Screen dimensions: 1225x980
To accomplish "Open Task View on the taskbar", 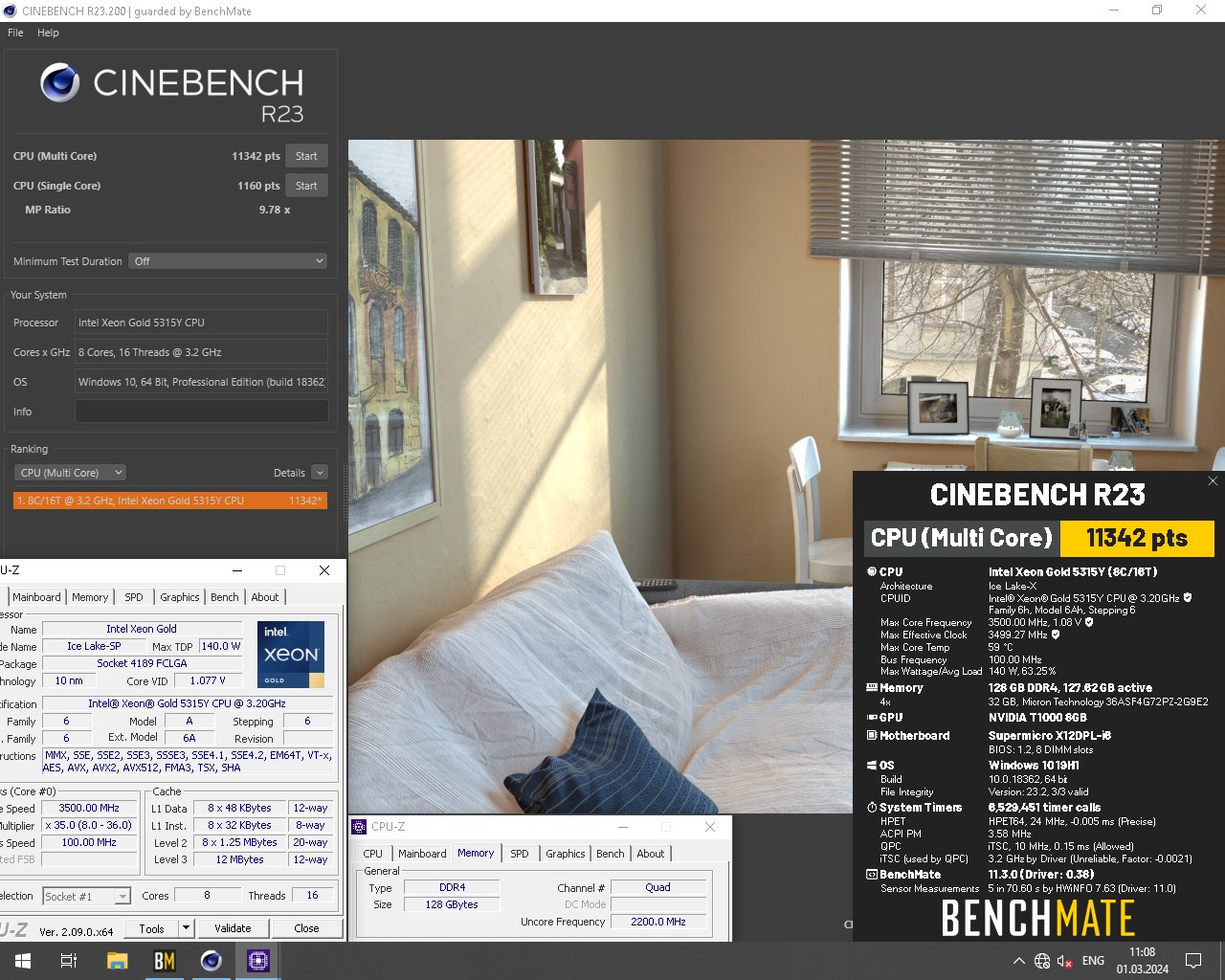I will (69, 961).
